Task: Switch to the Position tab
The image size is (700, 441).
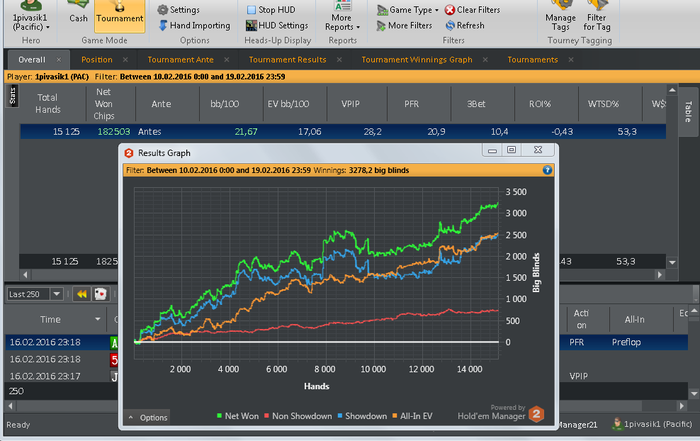Action: pyautogui.click(x=96, y=60)
